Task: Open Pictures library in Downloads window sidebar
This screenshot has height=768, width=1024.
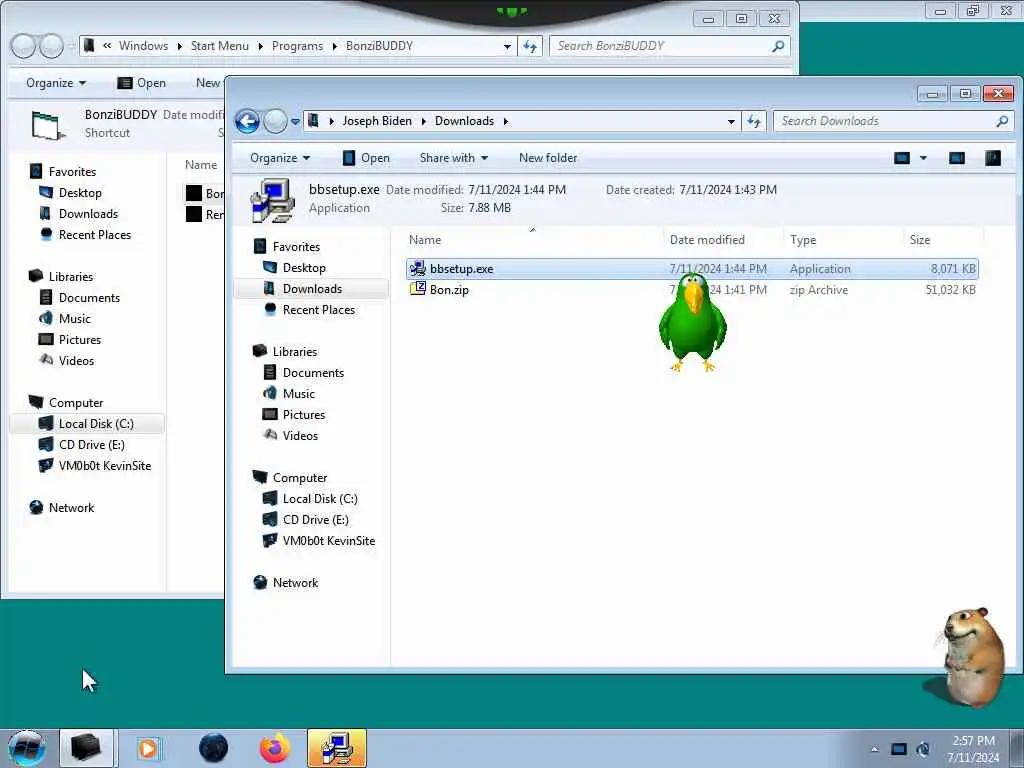Action: [304, 415]
